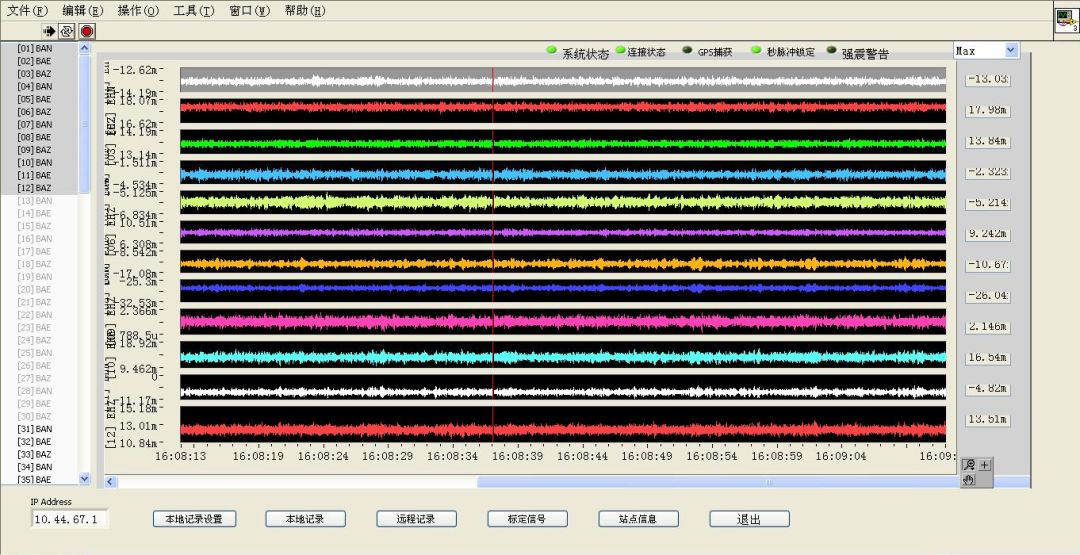Select channel [16] BAN in list

point(39,239)
